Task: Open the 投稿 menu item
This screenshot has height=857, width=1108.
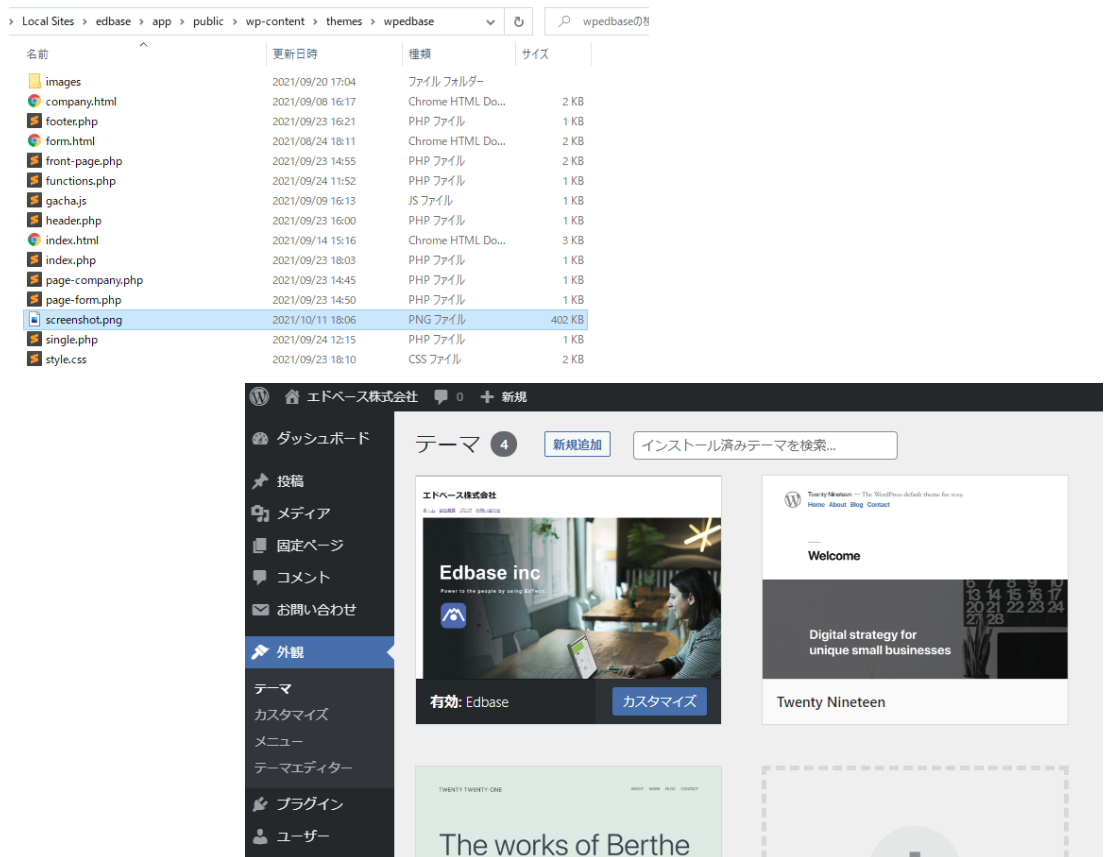Action: pyautogui.click(x=290, y=481)
